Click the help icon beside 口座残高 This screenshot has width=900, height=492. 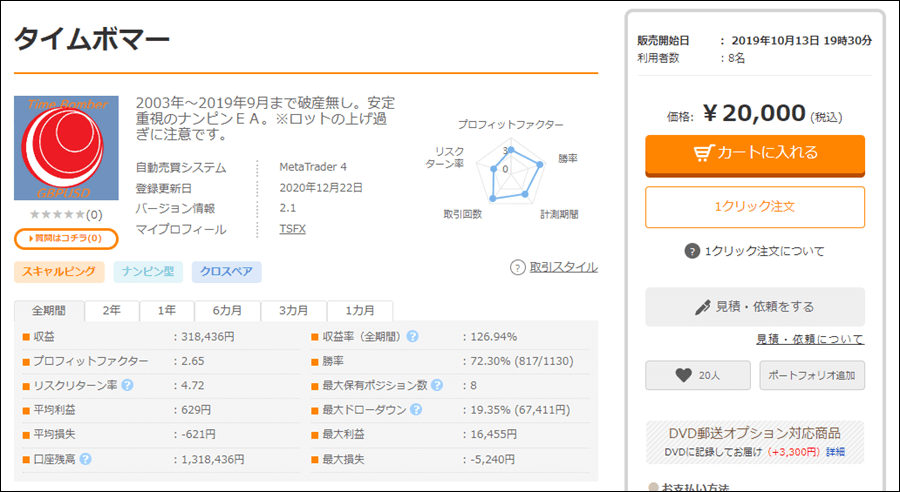(86, 459)
